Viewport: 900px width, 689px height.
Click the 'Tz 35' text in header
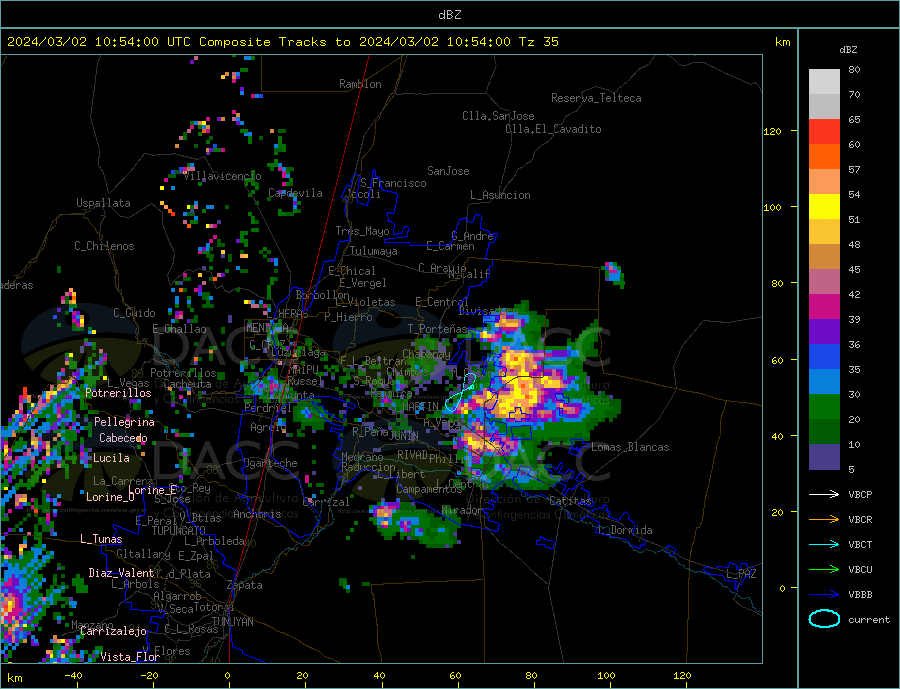[538, 42]
